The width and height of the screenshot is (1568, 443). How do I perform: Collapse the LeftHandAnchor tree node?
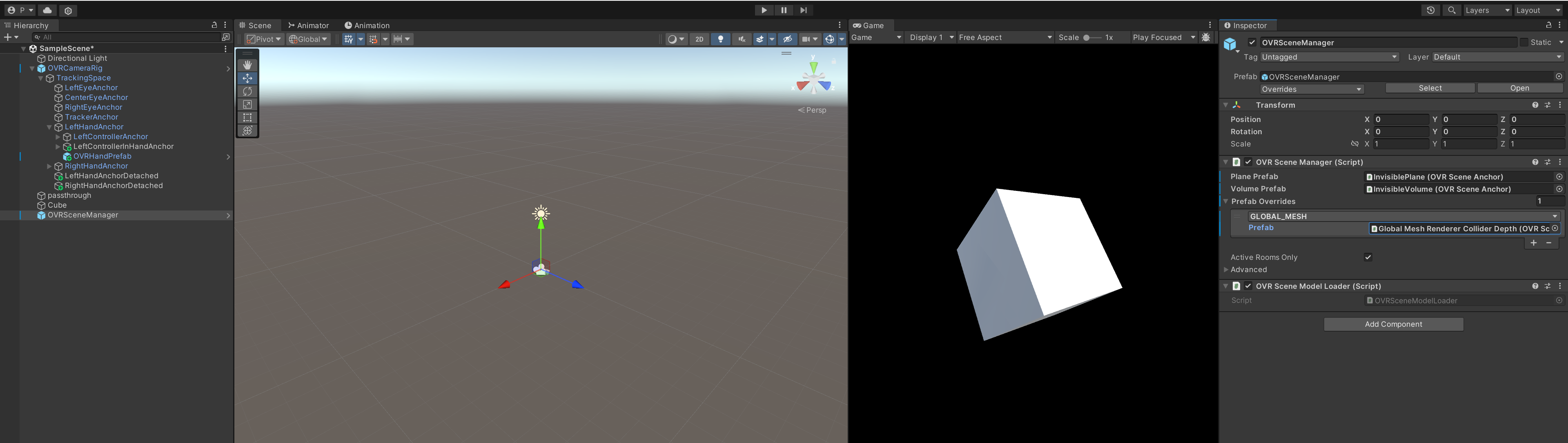[x=49, y=127]
